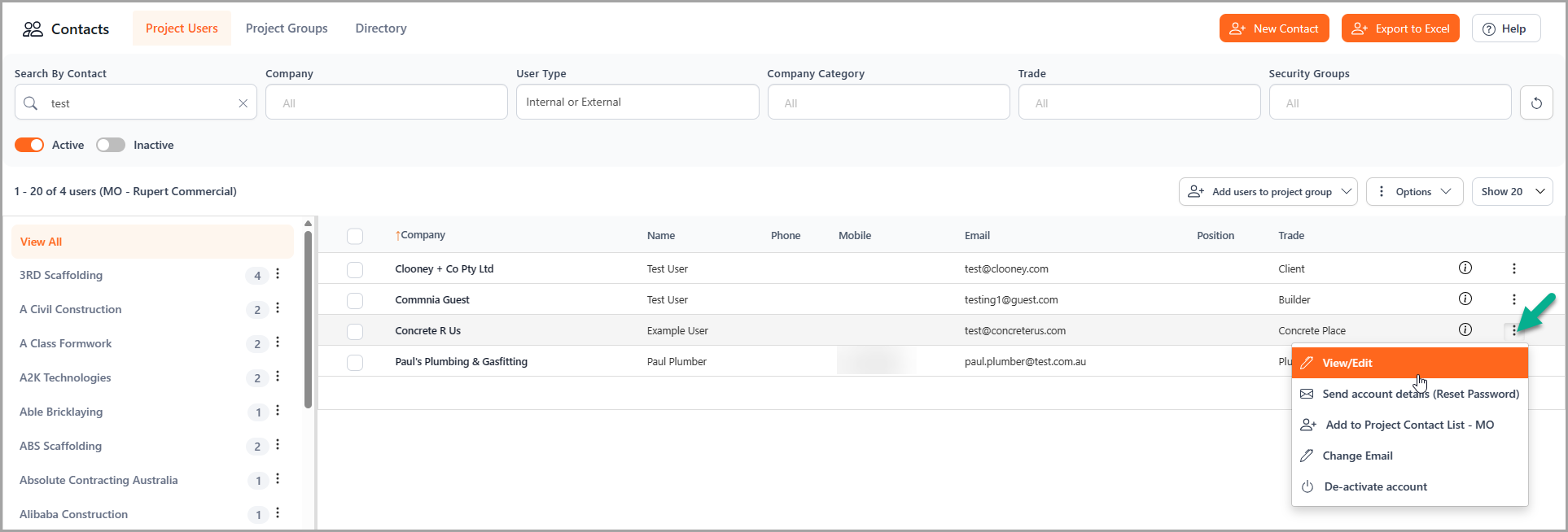Clear the search contact field with X
The width and height of the screenshot is (1568, 532).
pyautogui.click(x=243, y=103)
